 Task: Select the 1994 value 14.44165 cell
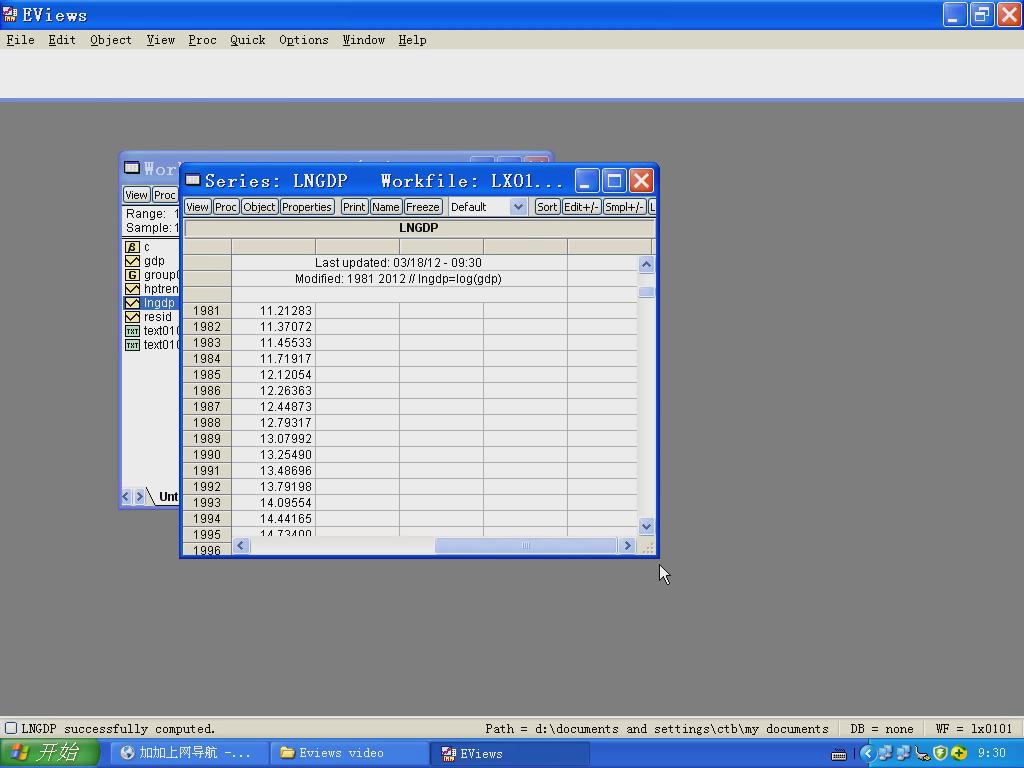coord(273,519)
